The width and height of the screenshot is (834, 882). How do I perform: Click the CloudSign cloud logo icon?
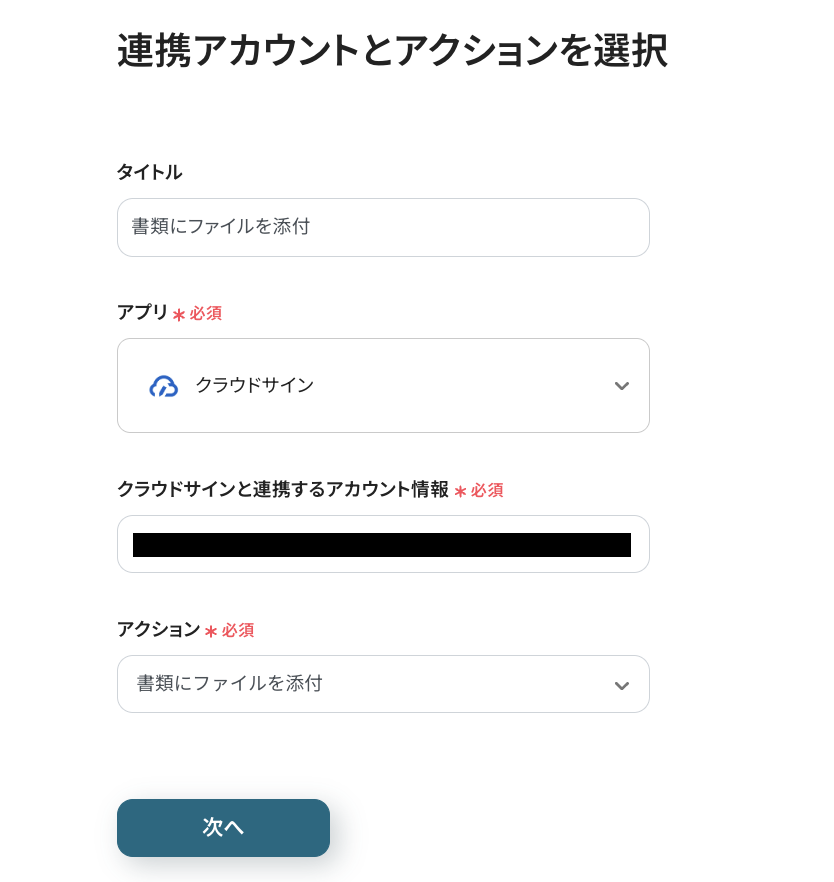pyautogui.click(x=163, y=386)
